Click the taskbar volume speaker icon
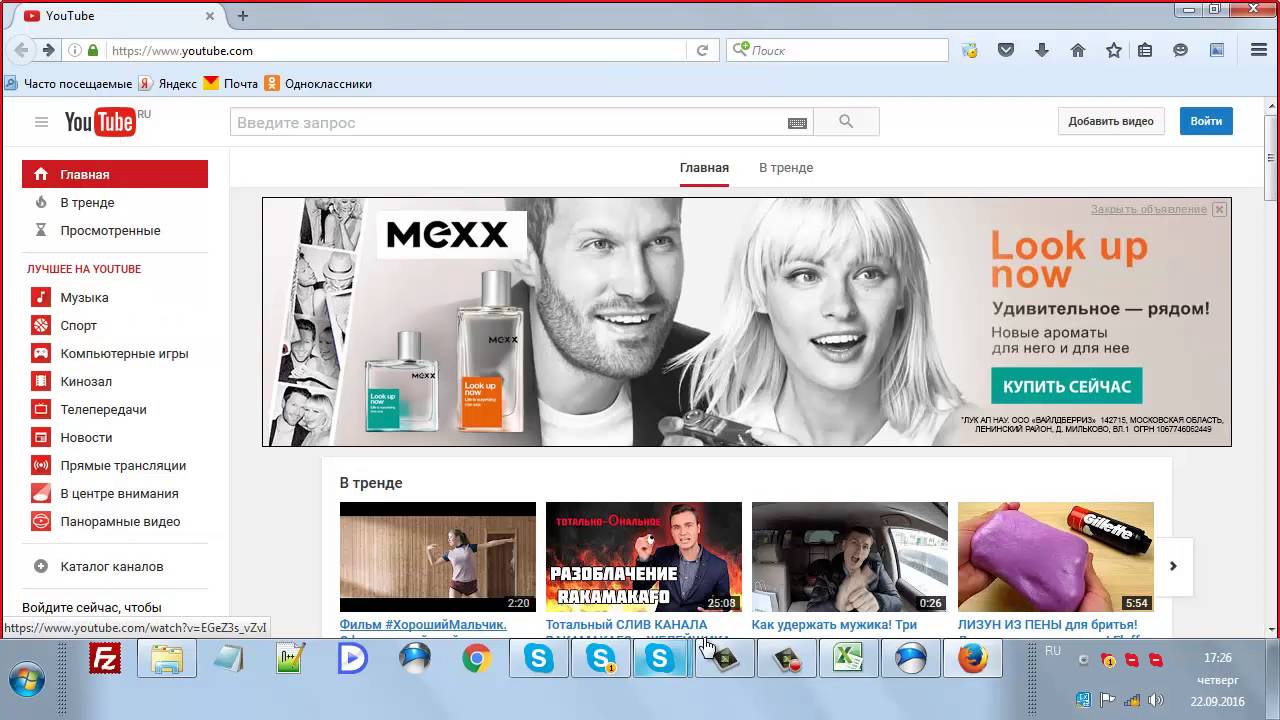 1156,700
